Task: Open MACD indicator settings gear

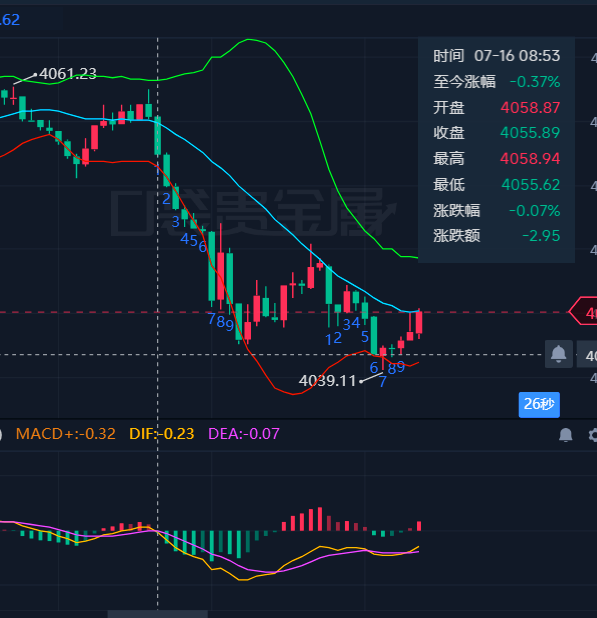Action: [593, 435]
